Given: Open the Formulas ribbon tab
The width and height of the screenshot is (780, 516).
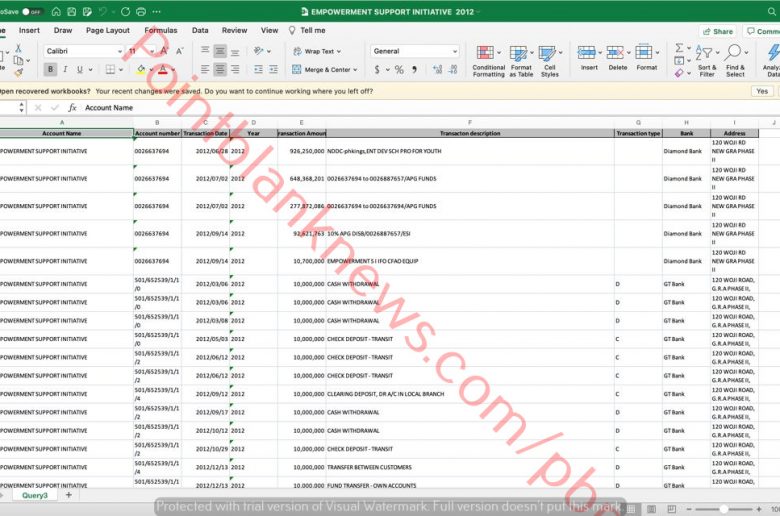Looking at the screenshot, I should (x=160, y=30).
